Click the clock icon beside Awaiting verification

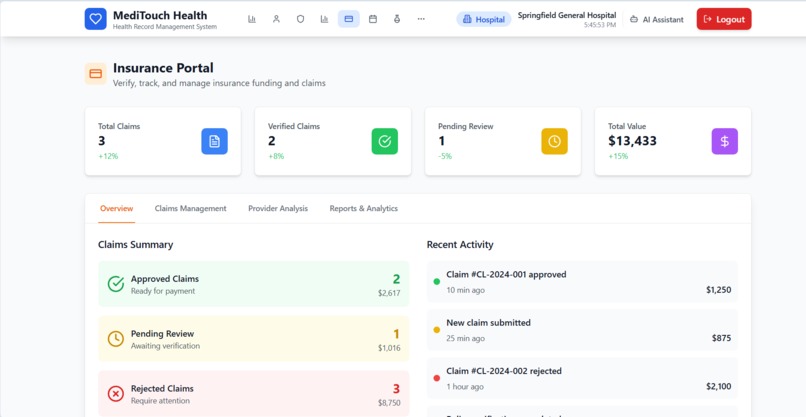coord(116,339)
